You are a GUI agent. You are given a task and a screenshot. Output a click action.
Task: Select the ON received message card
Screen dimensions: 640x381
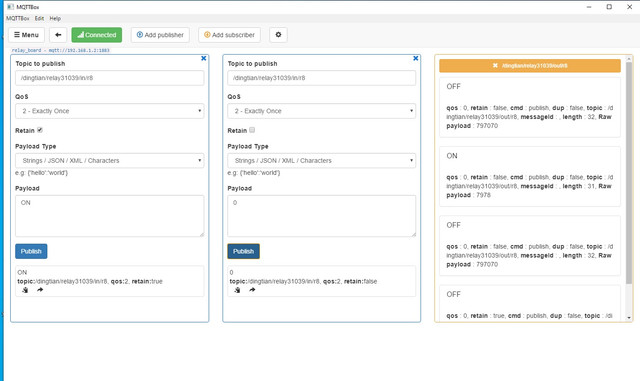pyautogui.click(x=530, y=177)
